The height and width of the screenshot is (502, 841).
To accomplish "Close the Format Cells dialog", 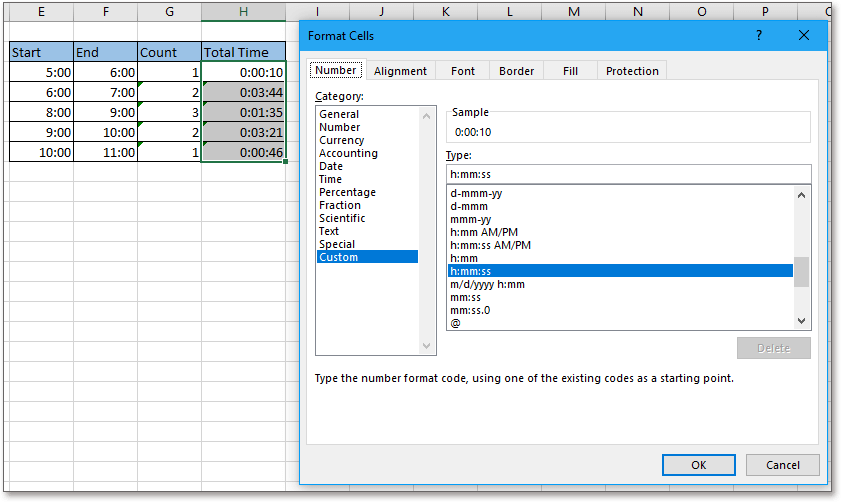I will point(804,35).
